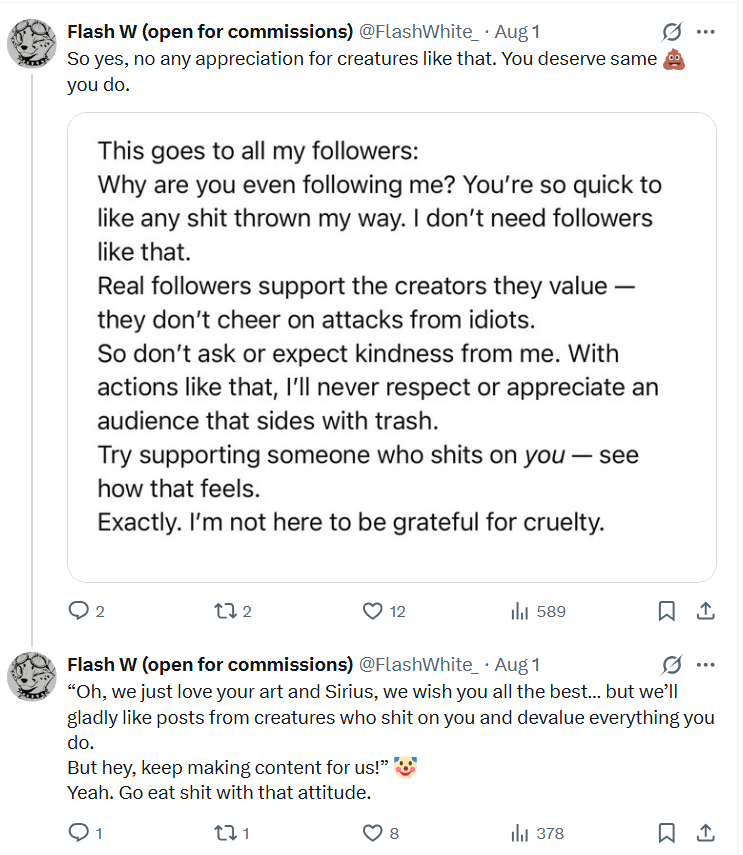
Task: Share the first tweet
Action: 704,611
